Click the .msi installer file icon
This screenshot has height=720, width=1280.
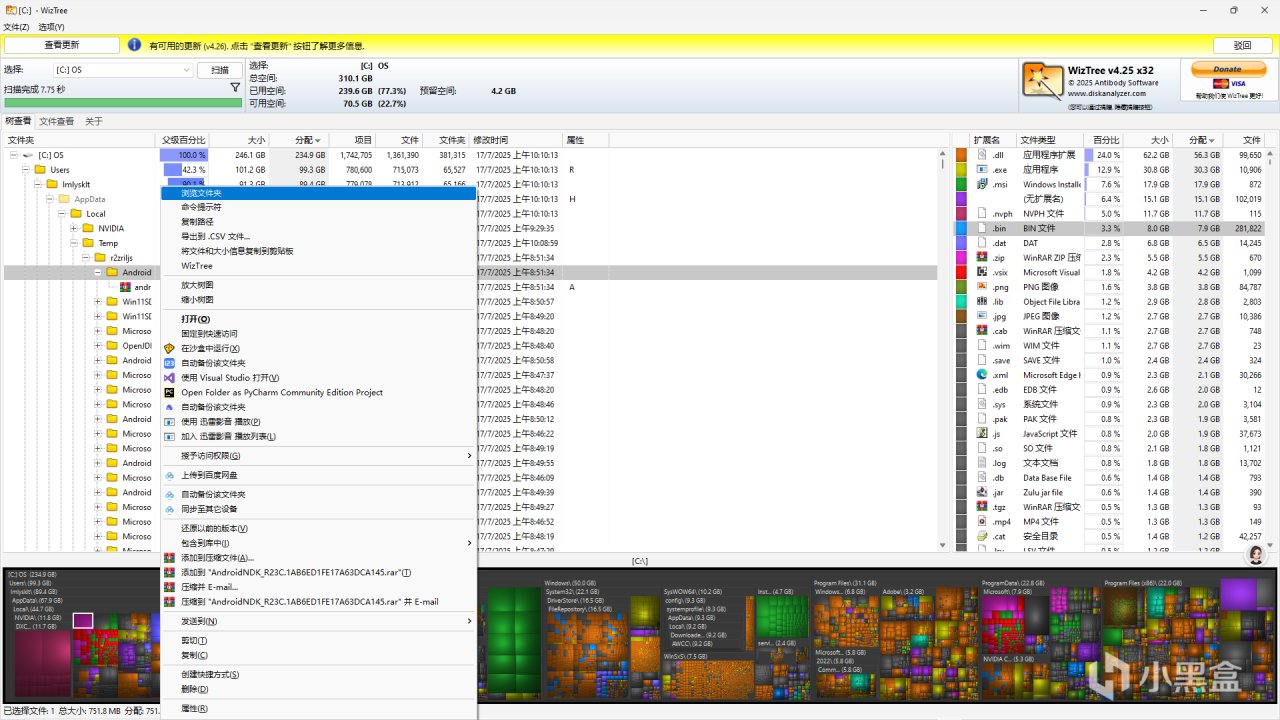982,184
